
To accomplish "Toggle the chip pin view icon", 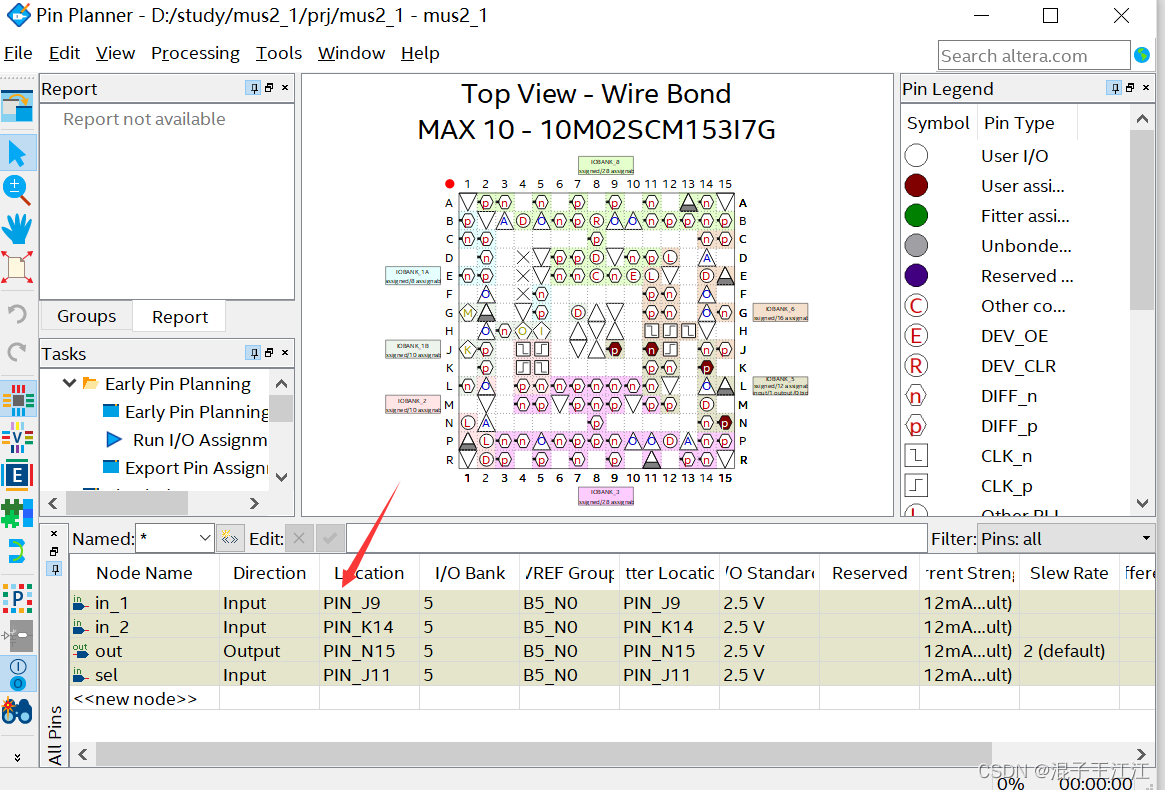I will coord(18,401).
